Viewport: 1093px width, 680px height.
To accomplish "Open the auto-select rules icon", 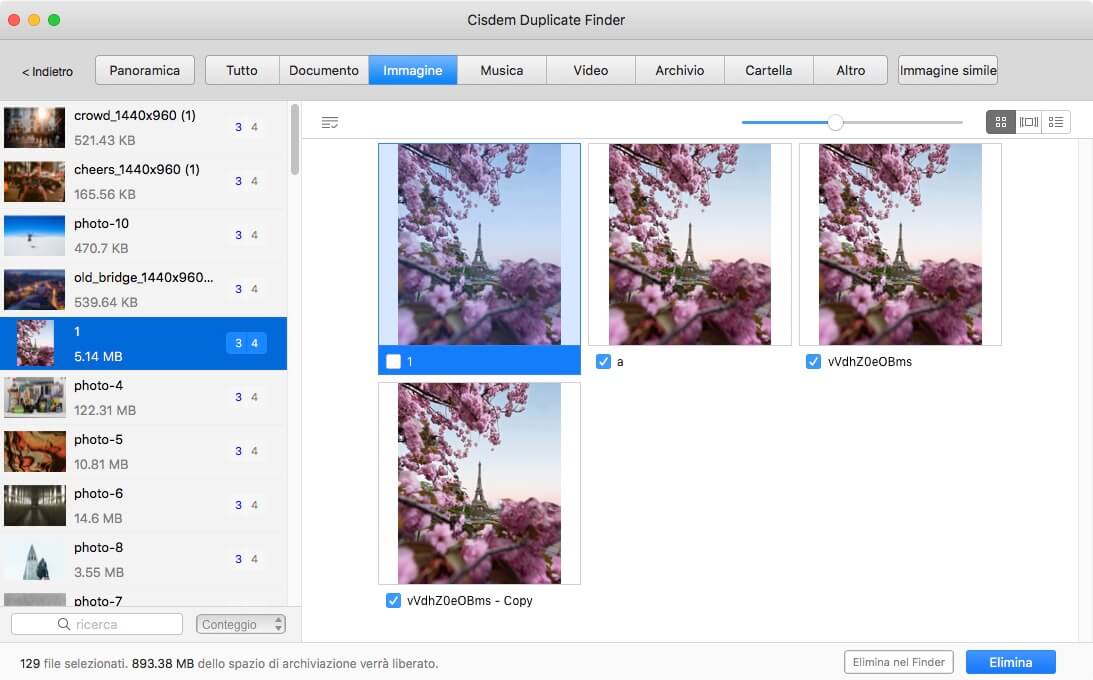I will point(330,122).
